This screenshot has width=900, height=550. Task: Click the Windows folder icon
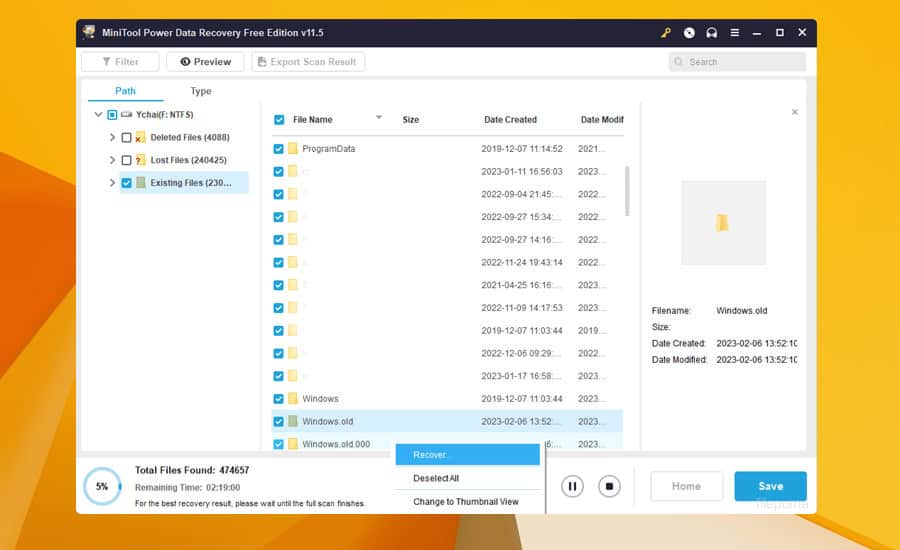point(293,398)
